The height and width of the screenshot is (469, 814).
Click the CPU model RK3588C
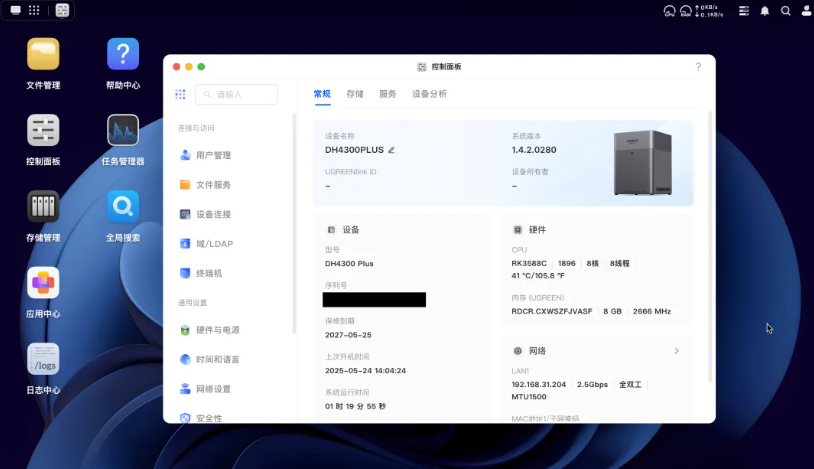click(529, 264)
